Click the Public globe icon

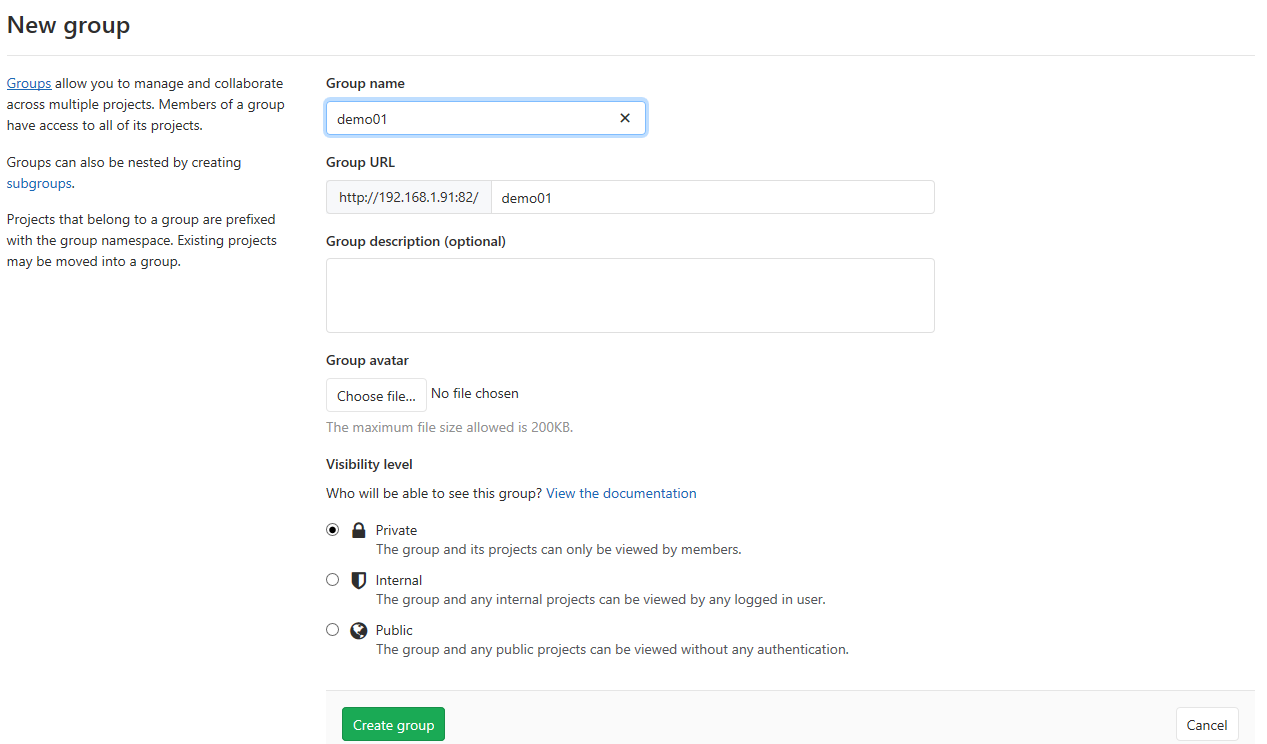359,630
